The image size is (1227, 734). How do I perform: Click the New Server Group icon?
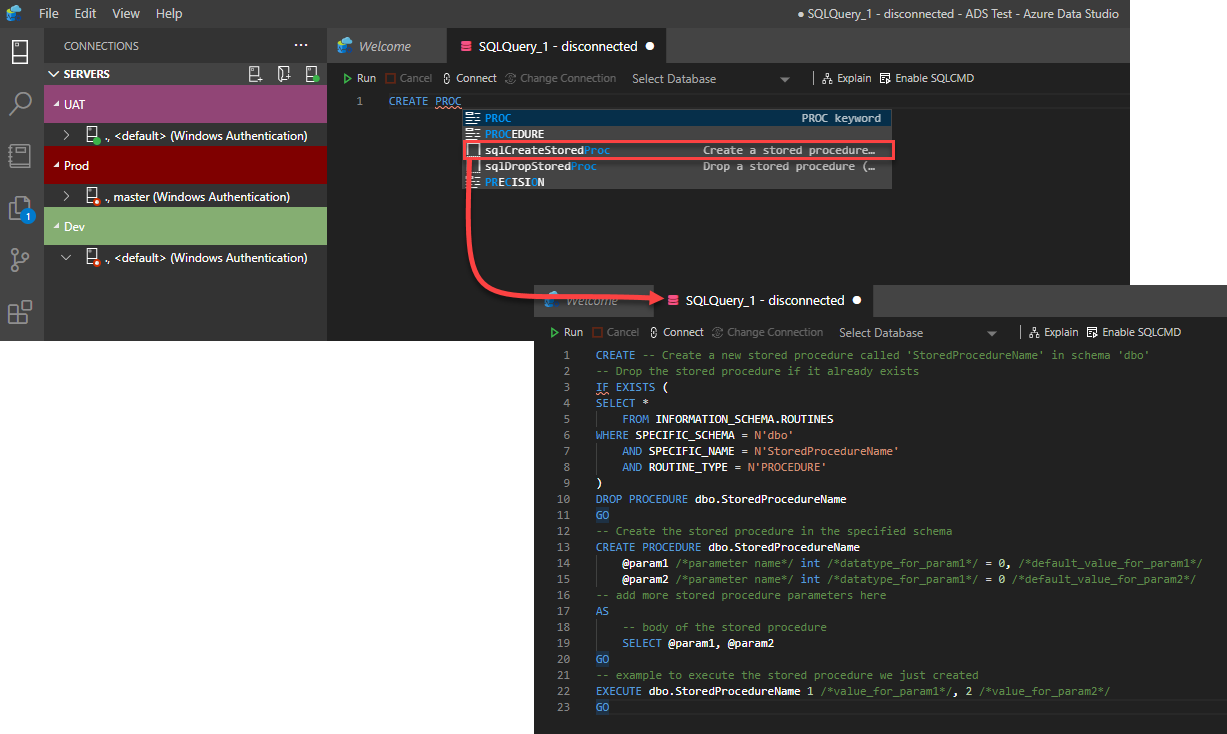(284, 74)
